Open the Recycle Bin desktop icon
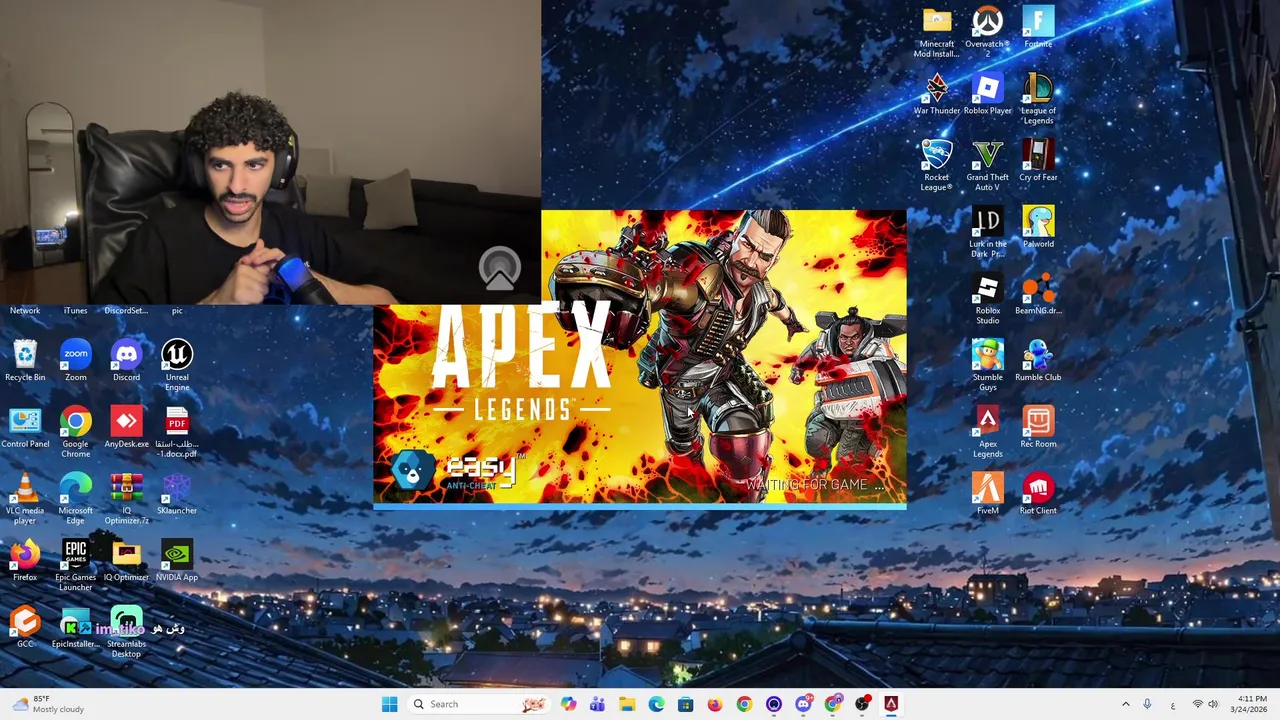 point(25,361)
